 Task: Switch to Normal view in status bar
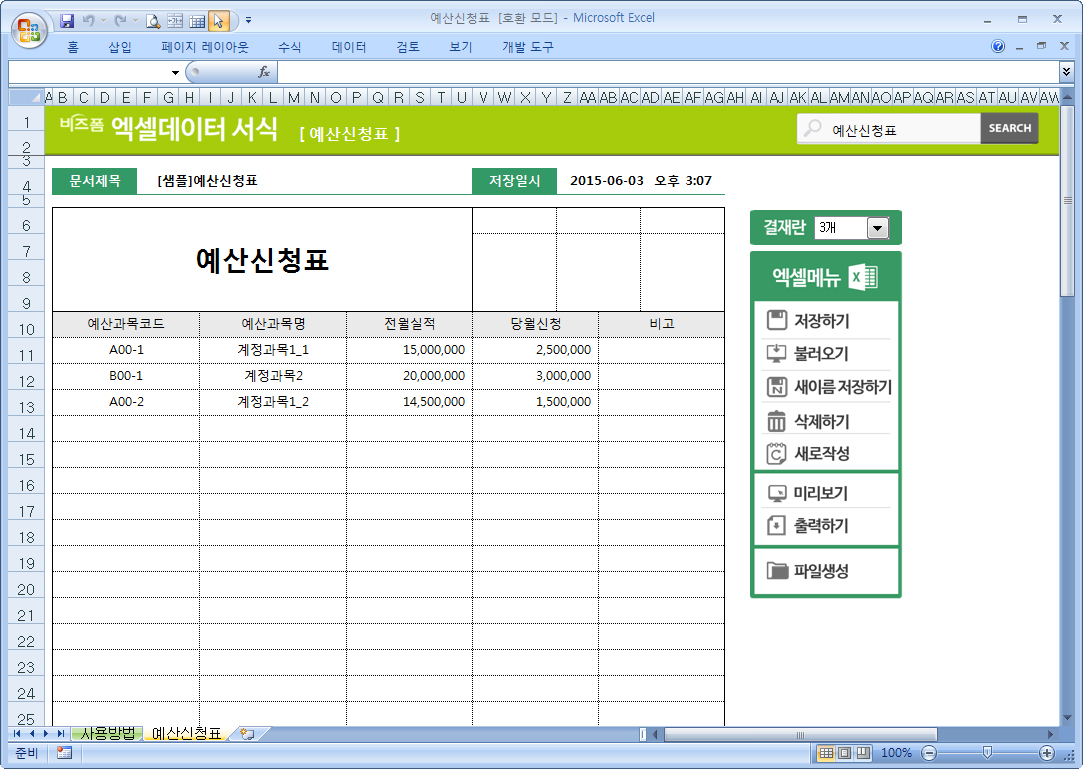click(826, 753)
